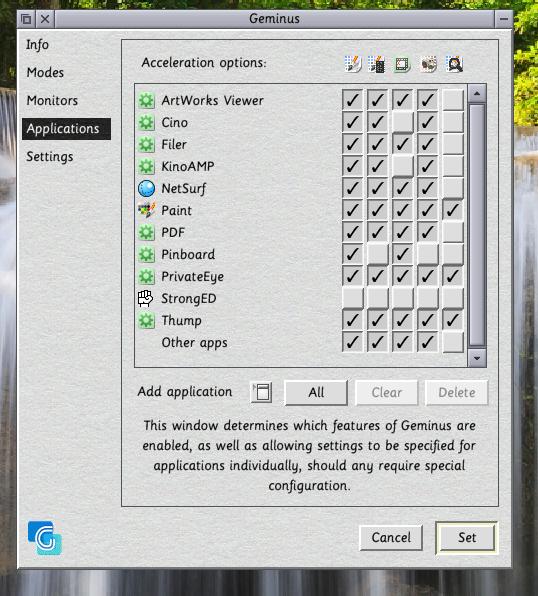Viewport: 538px width, 596px height.
Task: Open the Settings section
Action: [x=50, y=157]
